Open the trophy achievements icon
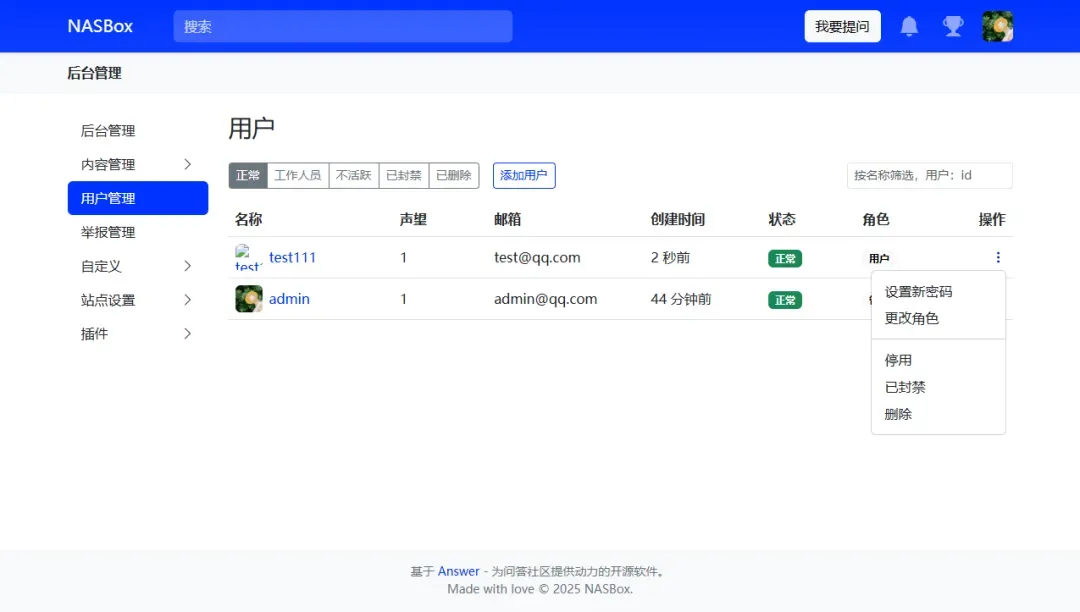 [x=953, y=26]
